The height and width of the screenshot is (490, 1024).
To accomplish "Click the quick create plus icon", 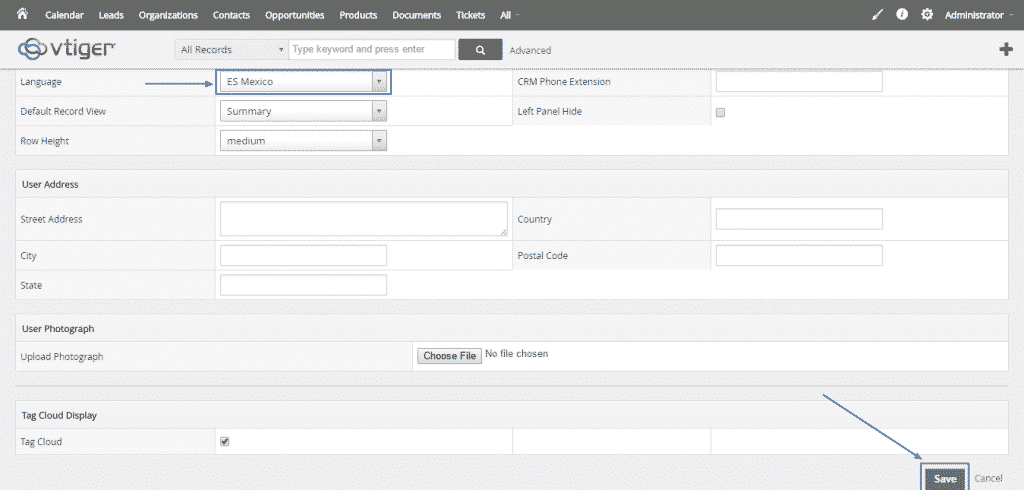I will click(x=1006, y=49).
